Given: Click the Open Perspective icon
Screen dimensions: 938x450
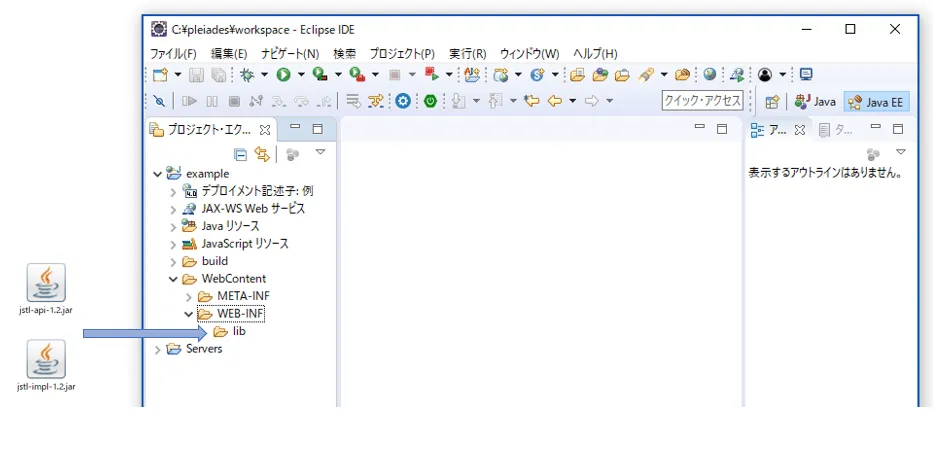Looking at the screenshot, I should pyautogui.click(x=772, y=102).
